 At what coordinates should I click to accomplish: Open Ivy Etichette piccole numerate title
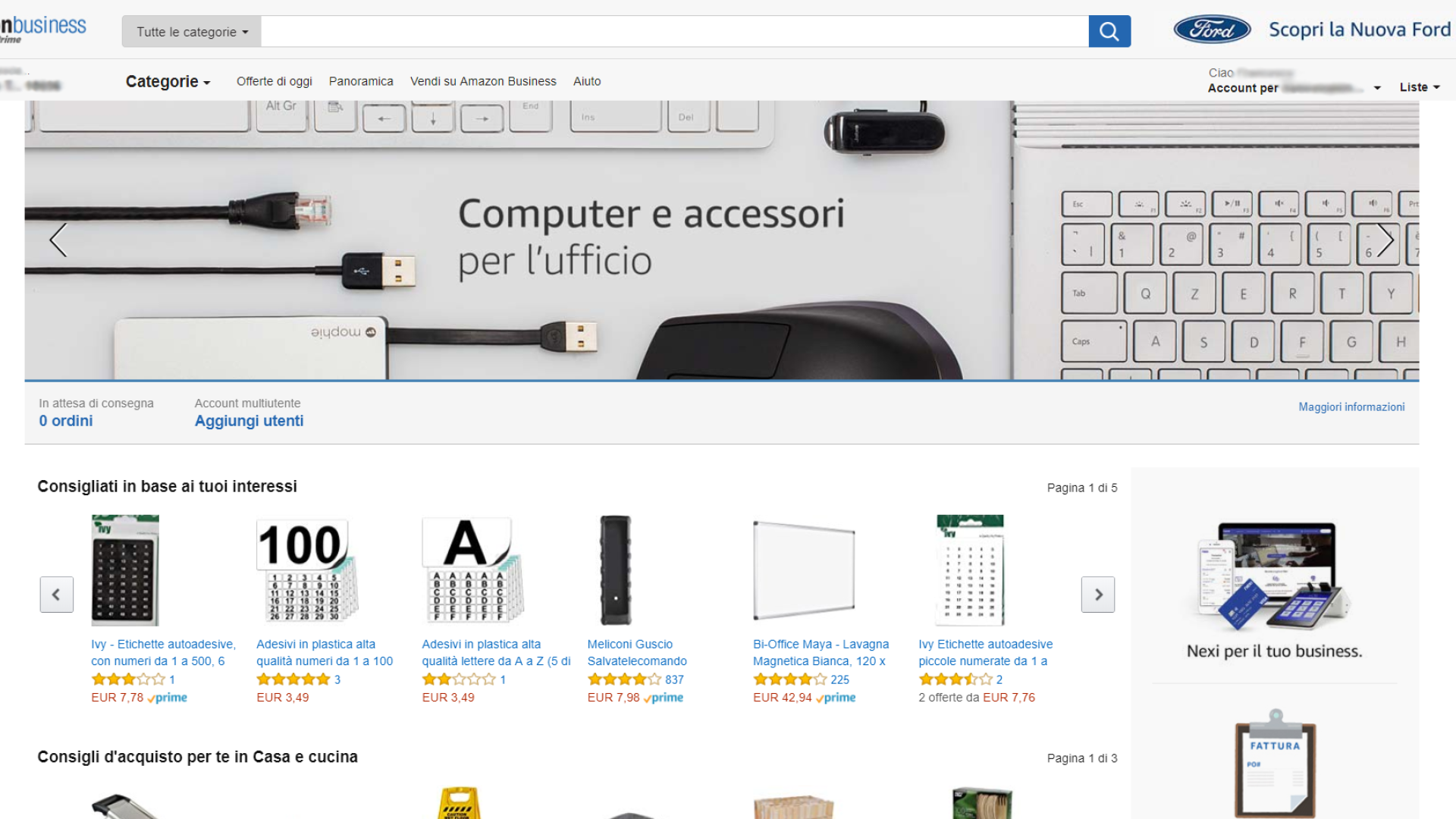point(985,653)
